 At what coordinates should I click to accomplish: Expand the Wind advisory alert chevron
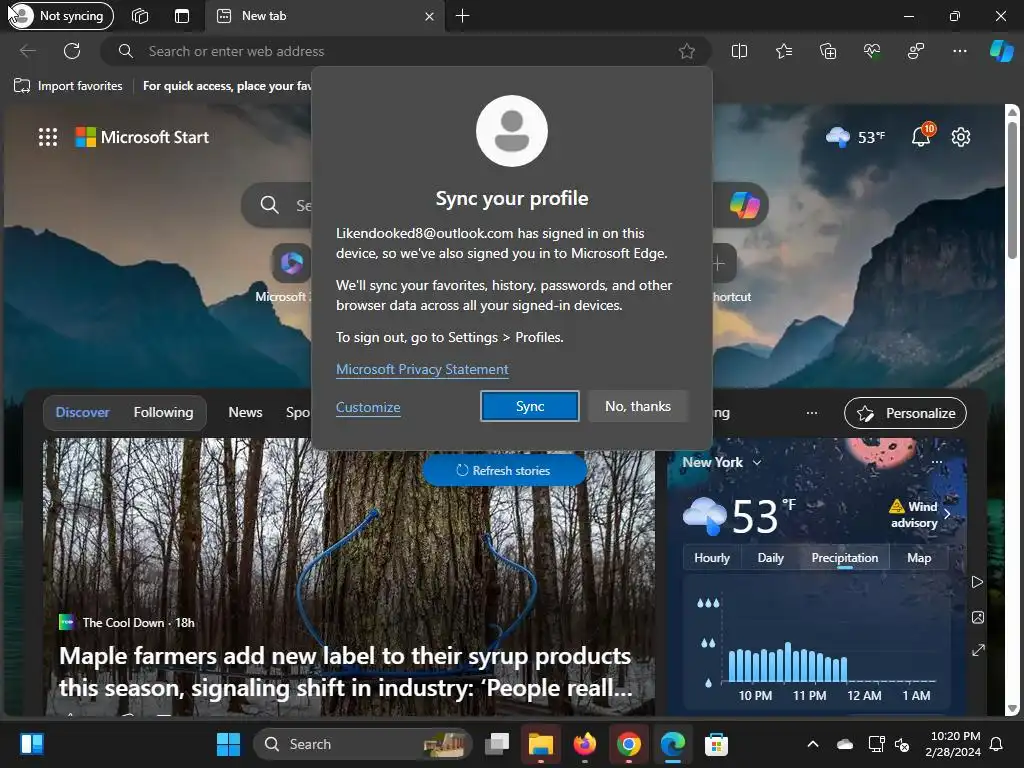(947, 514)
